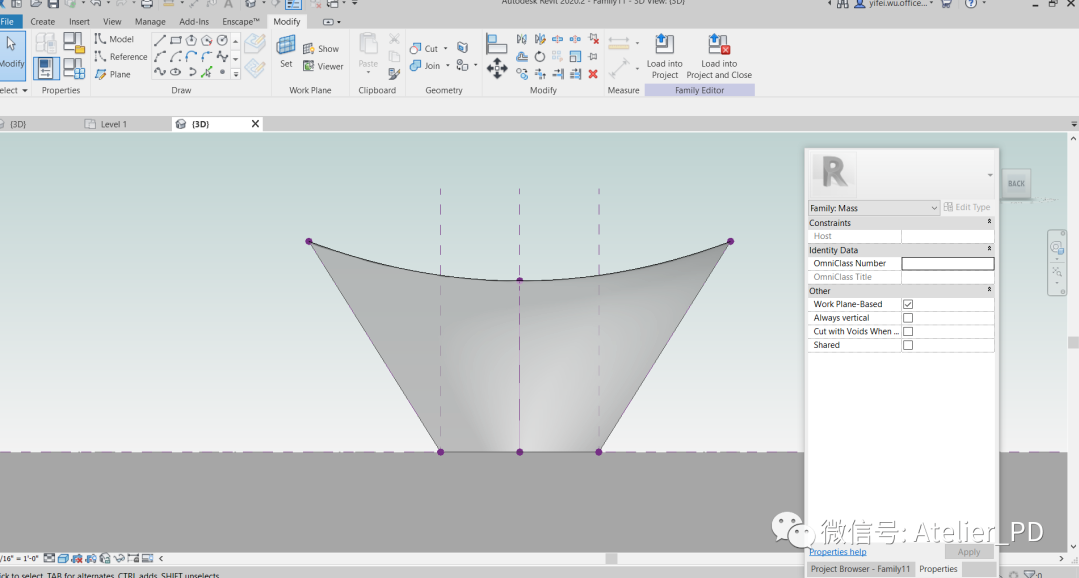Toggle the Properties palette icon

coord(46,68)
